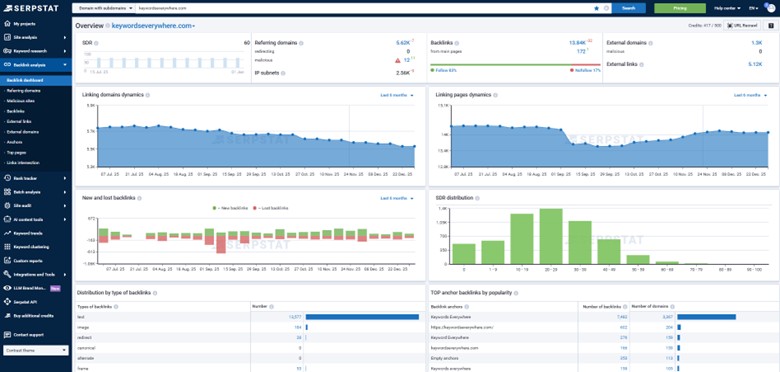780x372 pixels.
Task: Click the AI content tools icon
Action: click(x=7, y=219)
